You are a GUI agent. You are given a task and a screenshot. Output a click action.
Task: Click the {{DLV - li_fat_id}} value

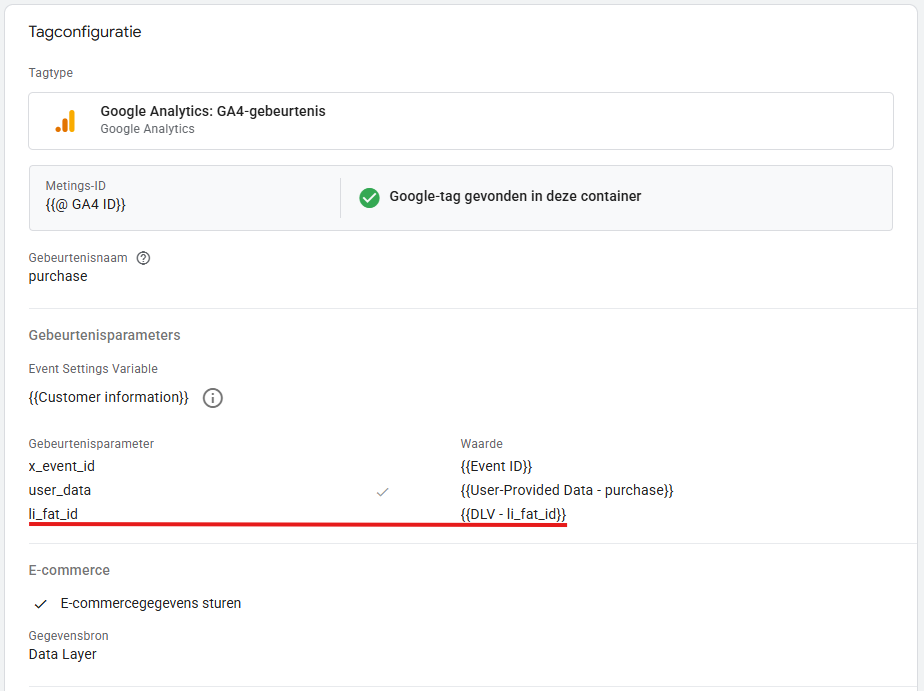[x=513, y=514]
